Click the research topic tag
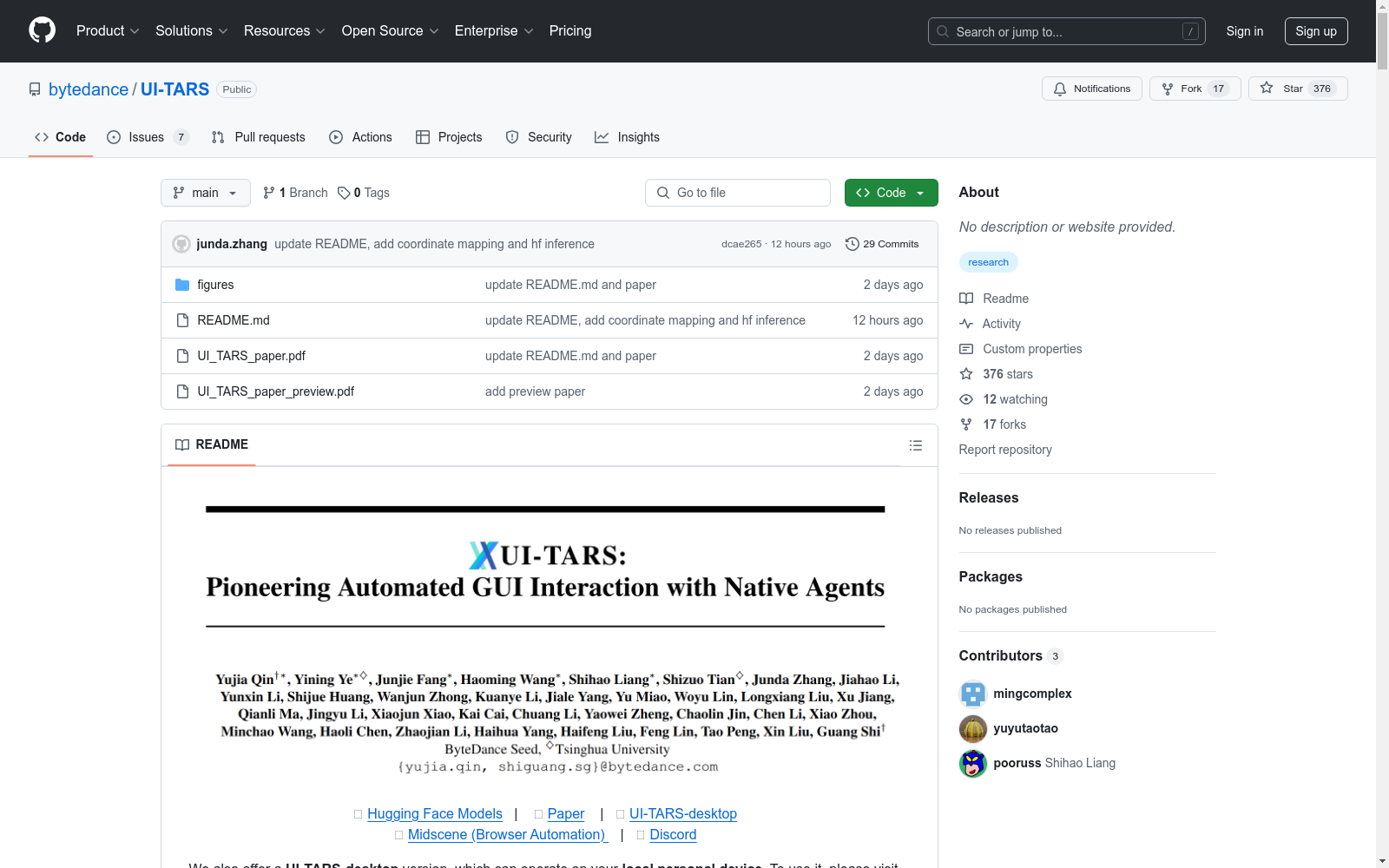Image resolution: width=1389 pixels, height=868 pixels. point(988,262)
